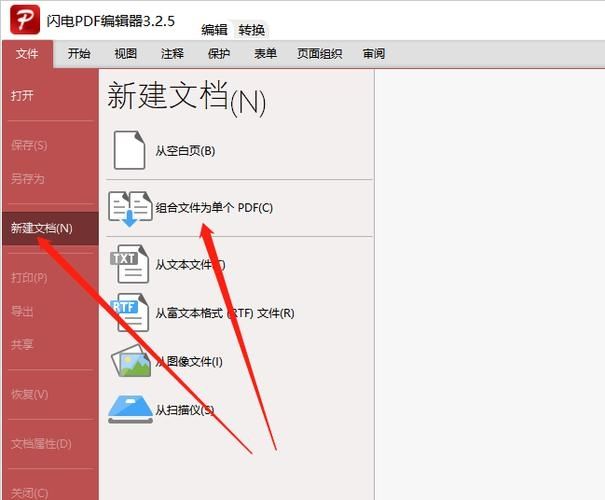Select 共享 in the sidebar
The image size is (605, 500).
pos(22,344)
